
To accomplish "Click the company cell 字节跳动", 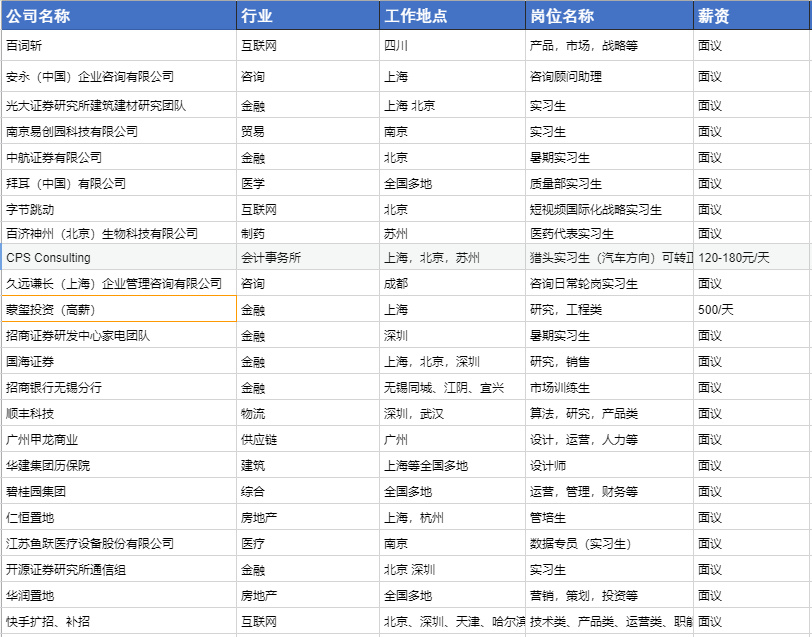I will (x=119, y=209).
